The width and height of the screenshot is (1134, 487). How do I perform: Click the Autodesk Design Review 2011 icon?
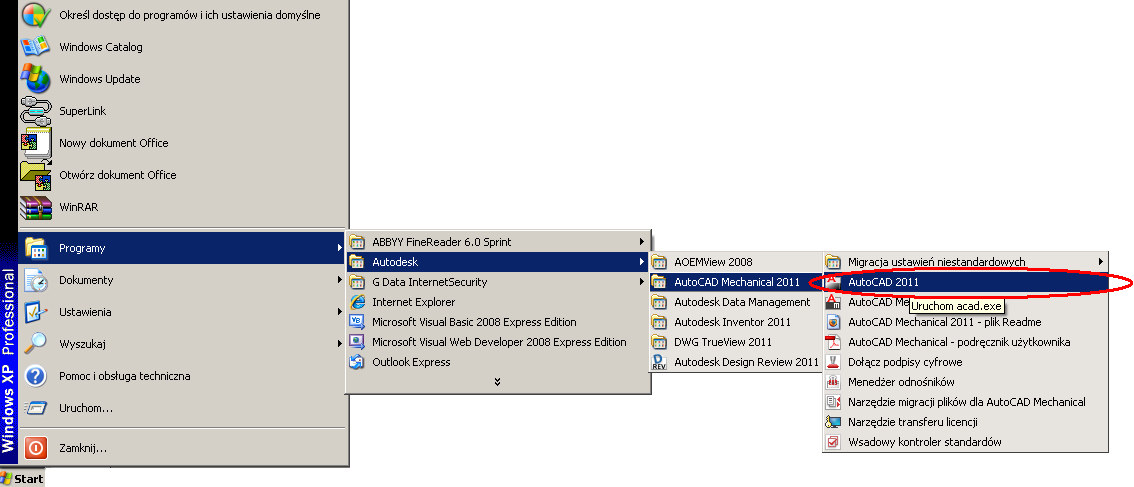[659, 362]
